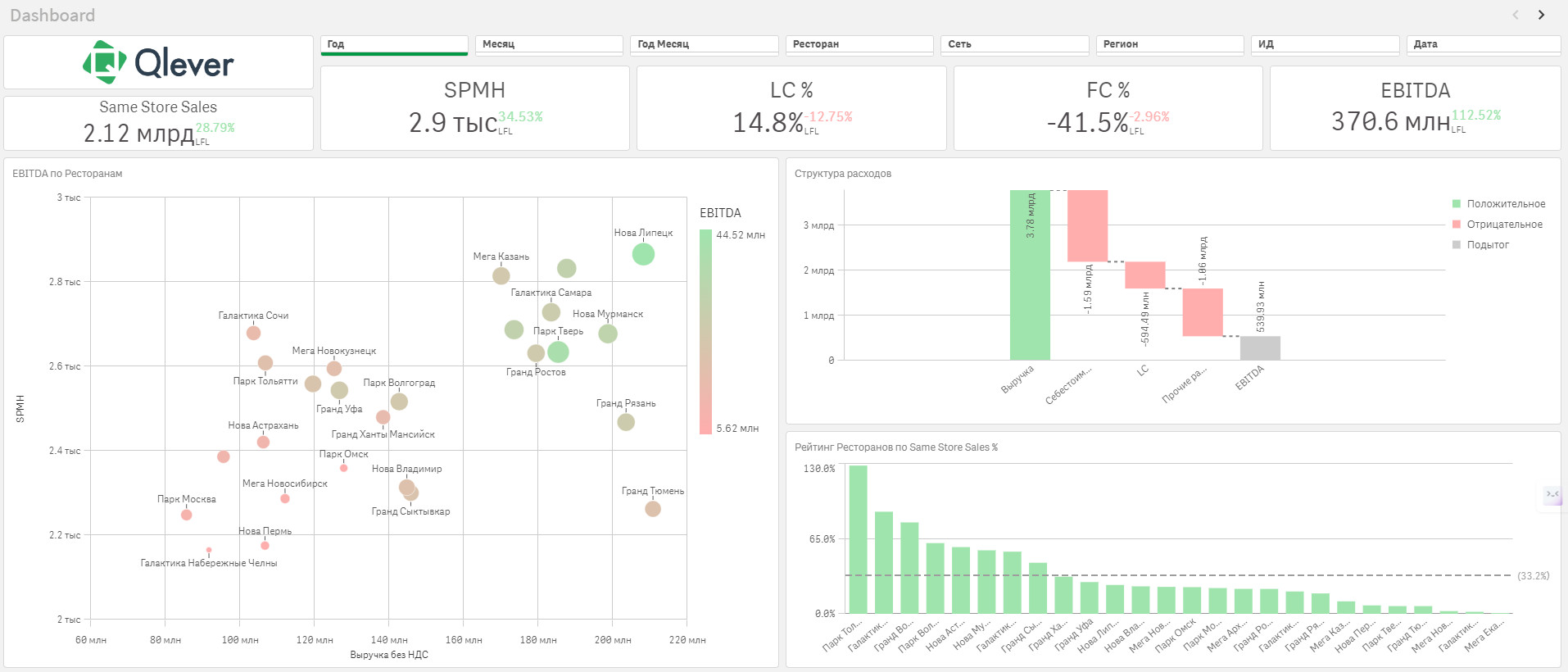Select the Нова Пермь bubble
1568x672 pixels.
[x=265, y=545]
